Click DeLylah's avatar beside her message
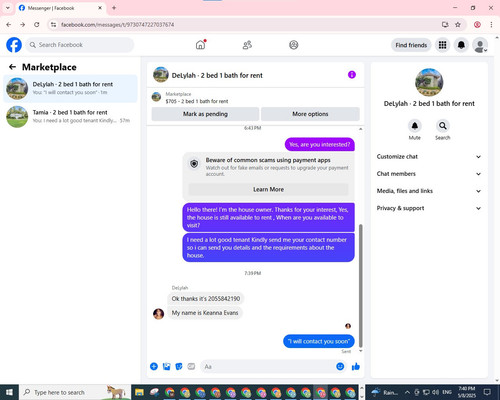 pos(158,314)
